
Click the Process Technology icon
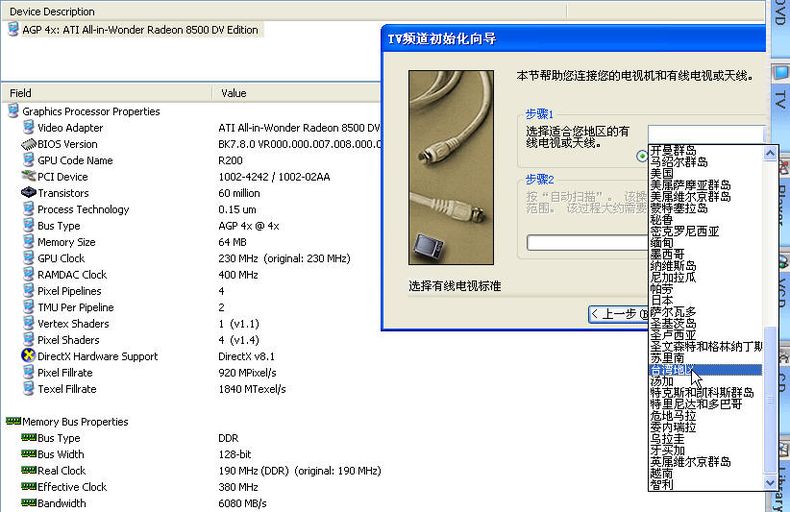pos(29,209)
